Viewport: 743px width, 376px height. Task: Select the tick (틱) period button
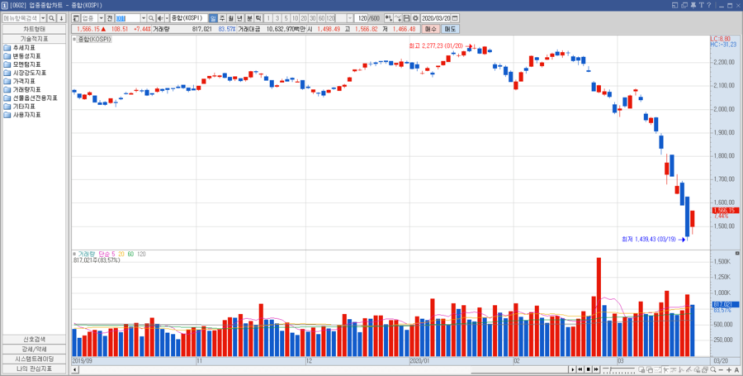click(258, 18)
